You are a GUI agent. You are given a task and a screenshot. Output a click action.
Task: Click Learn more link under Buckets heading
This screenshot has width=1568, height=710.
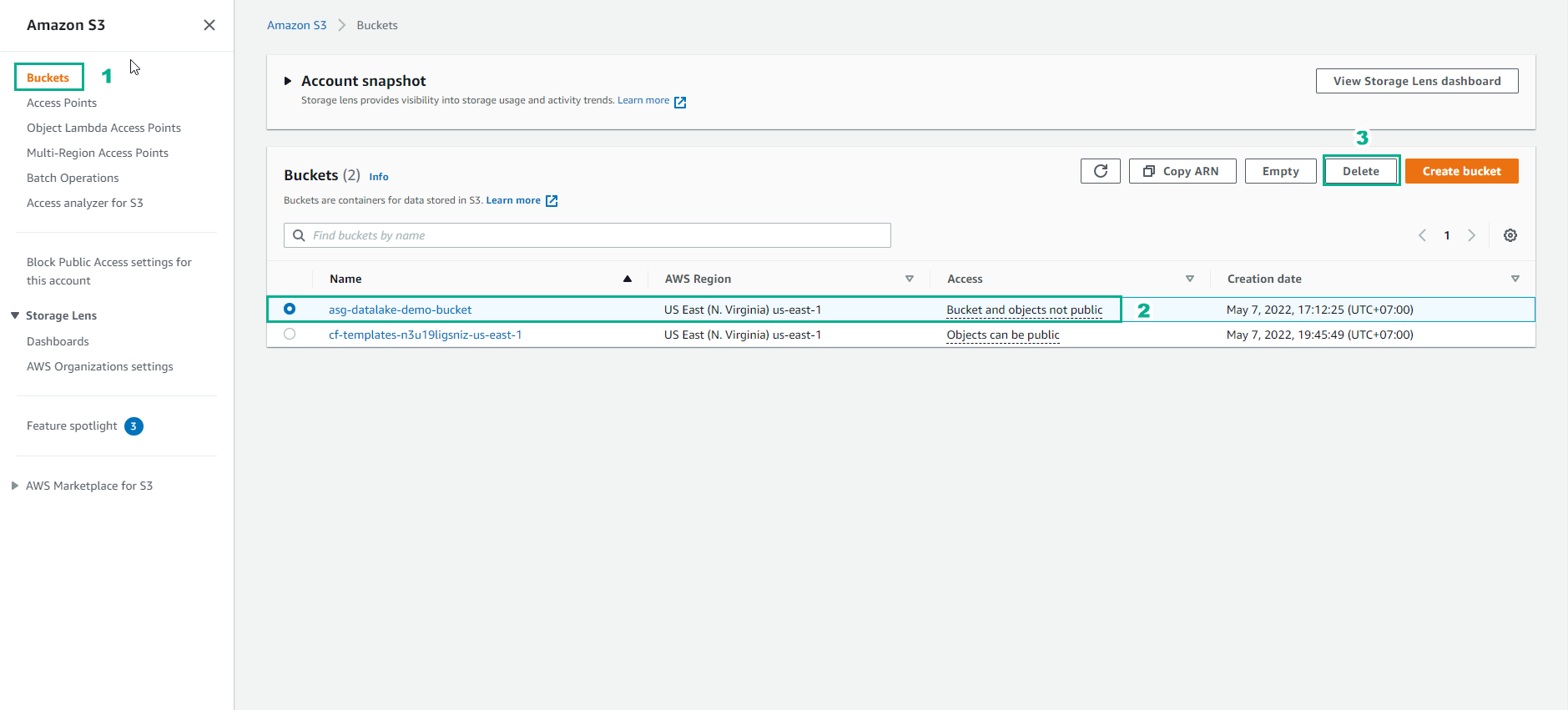click(513, 200)
